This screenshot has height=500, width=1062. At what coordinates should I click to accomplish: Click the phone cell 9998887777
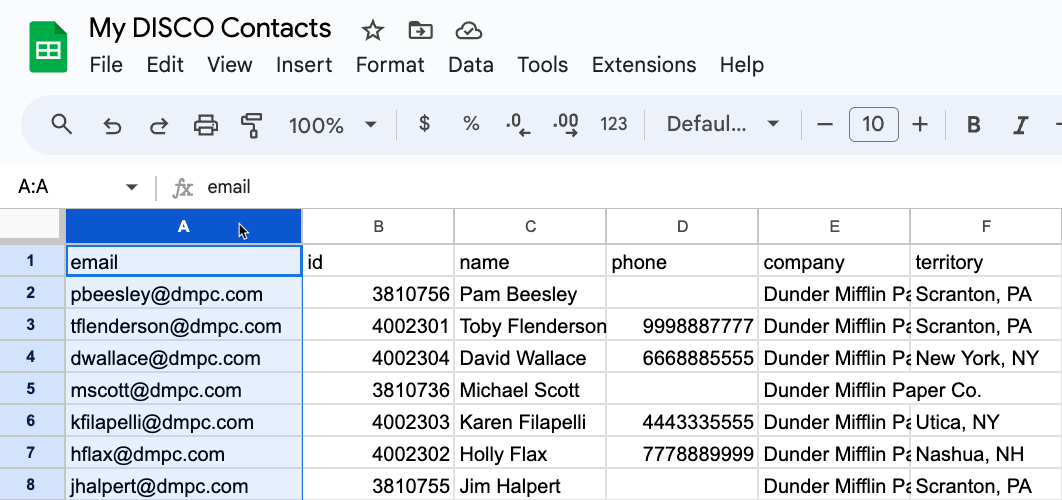point(682,325)
